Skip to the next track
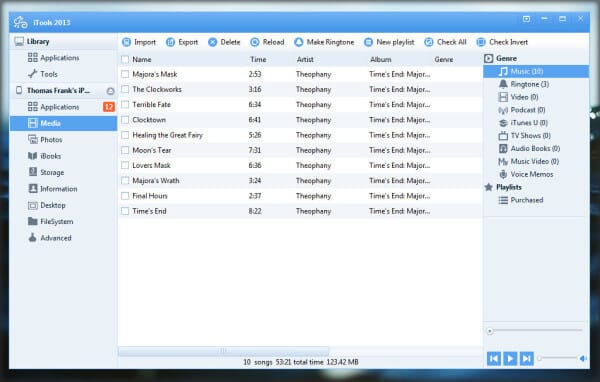 point(527,359)
